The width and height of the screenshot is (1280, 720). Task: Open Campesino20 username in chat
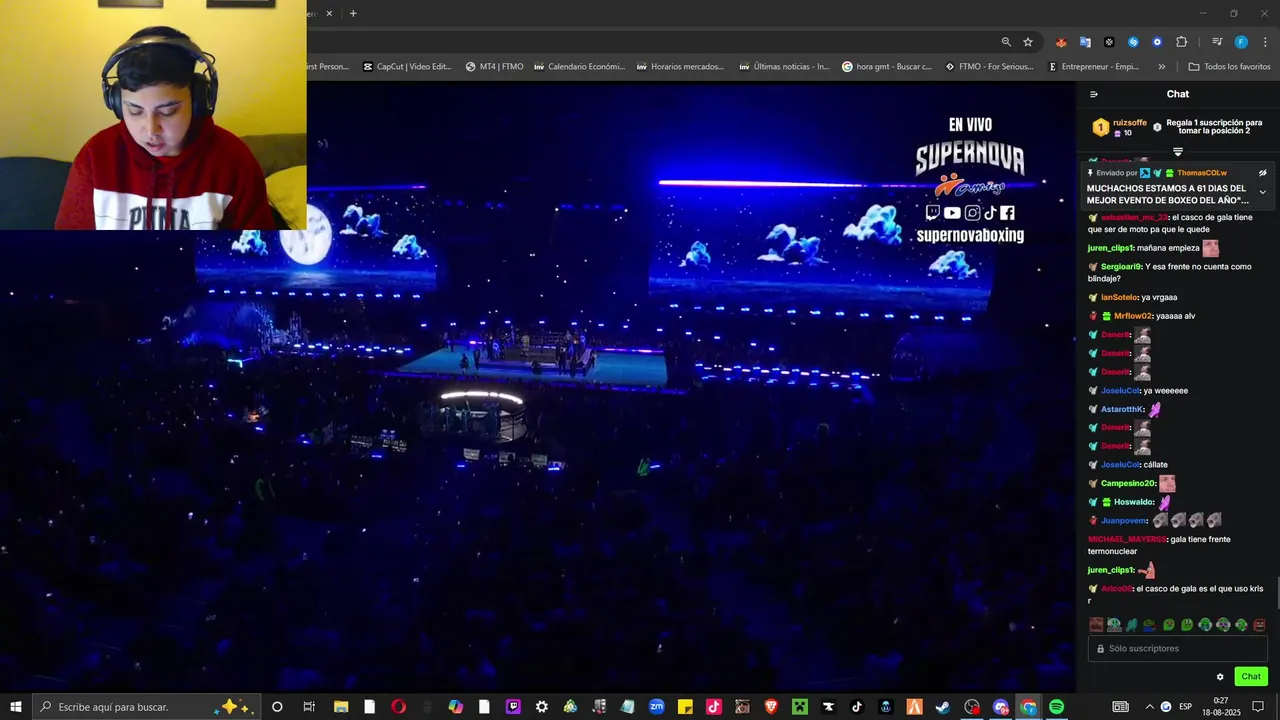pyautogui.click(x=1128, y=483)
